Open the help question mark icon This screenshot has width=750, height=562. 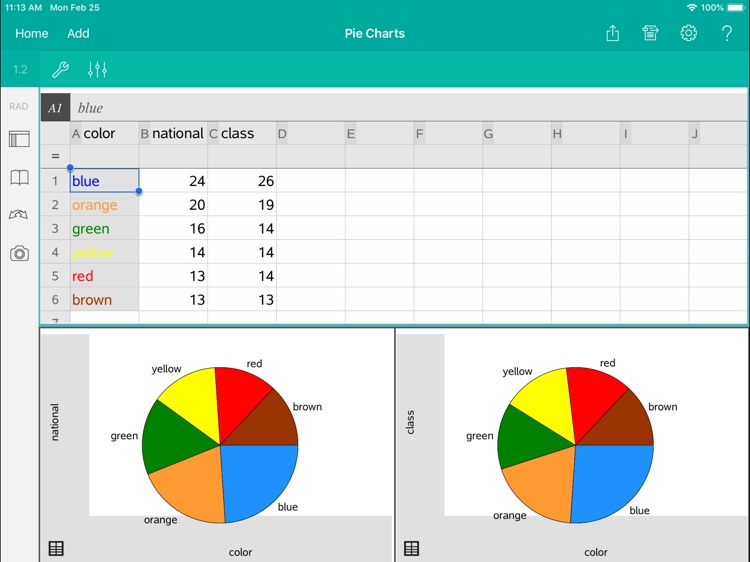pos(727,33)
